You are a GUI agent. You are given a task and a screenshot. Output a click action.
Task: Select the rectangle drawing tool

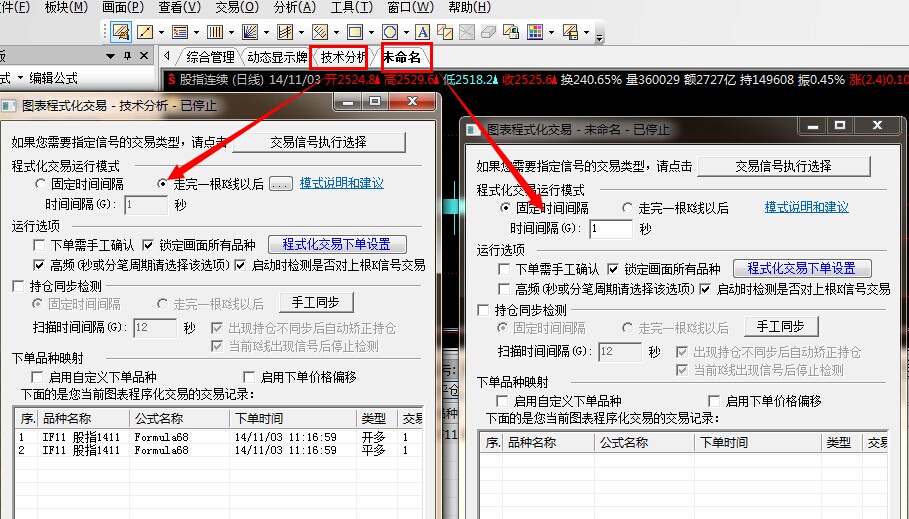tap(355, 32)
